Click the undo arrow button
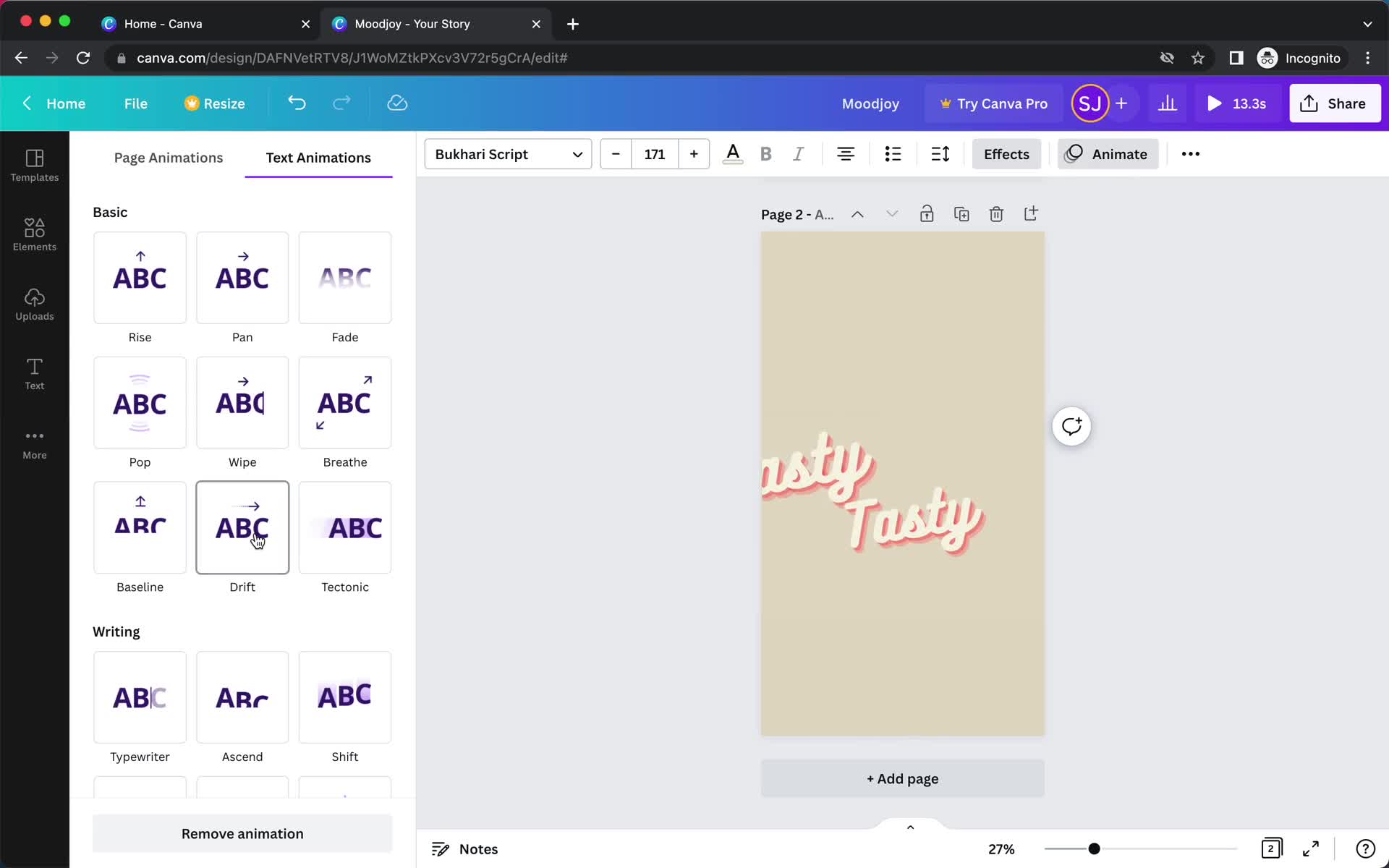 297,103
